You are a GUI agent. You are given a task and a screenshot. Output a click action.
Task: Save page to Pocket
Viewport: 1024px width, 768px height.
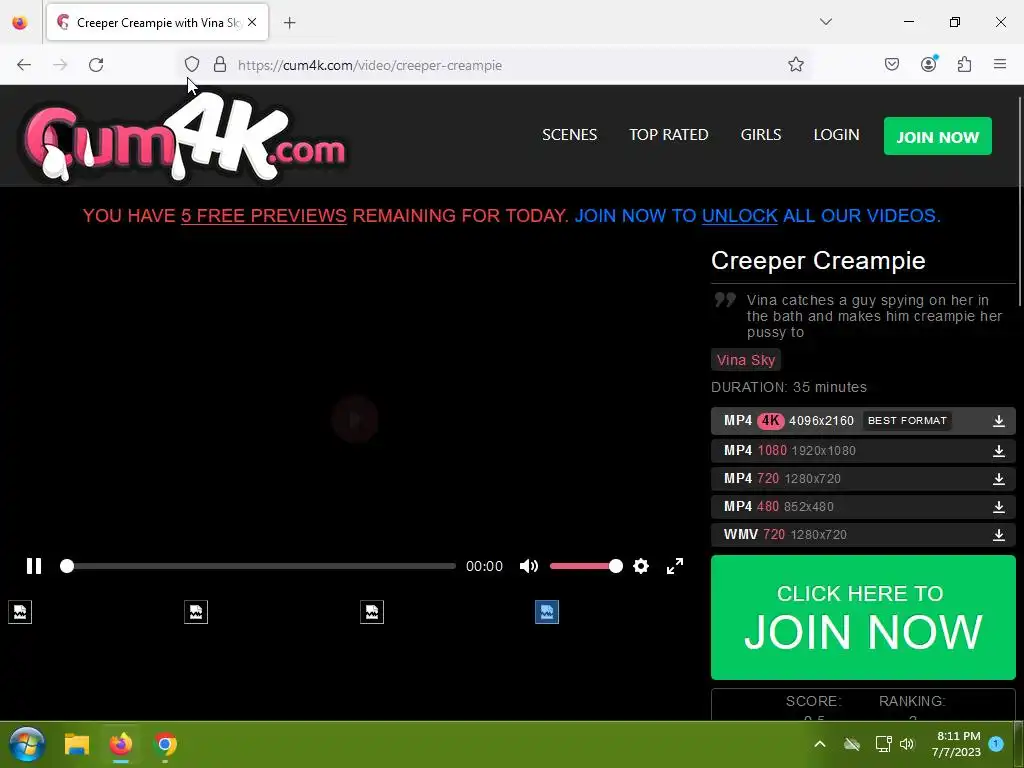891,65
